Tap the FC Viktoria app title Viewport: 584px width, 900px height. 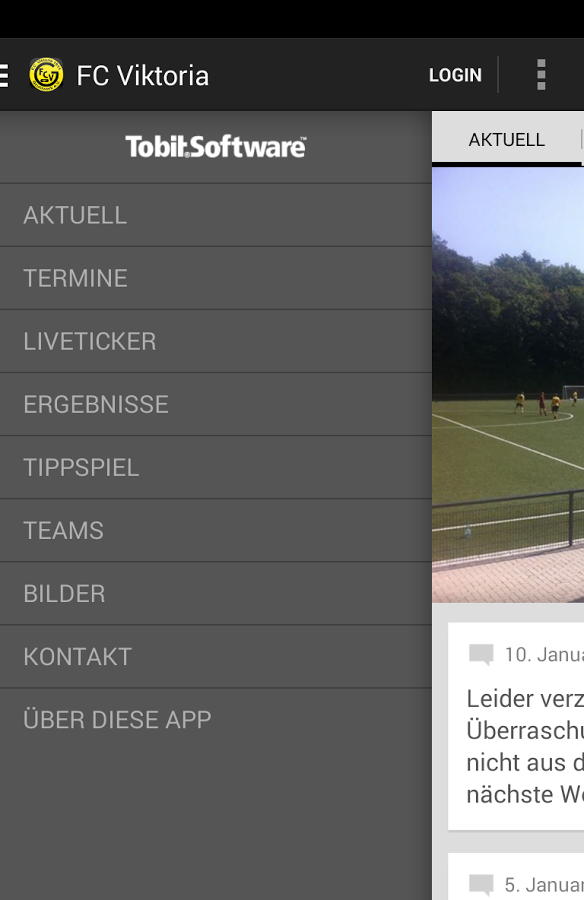click(142, 76)
